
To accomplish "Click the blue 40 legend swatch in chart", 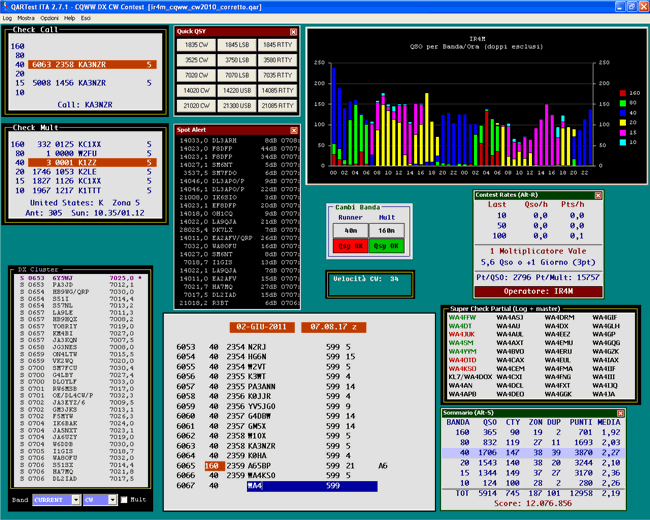I will point(623,113).
